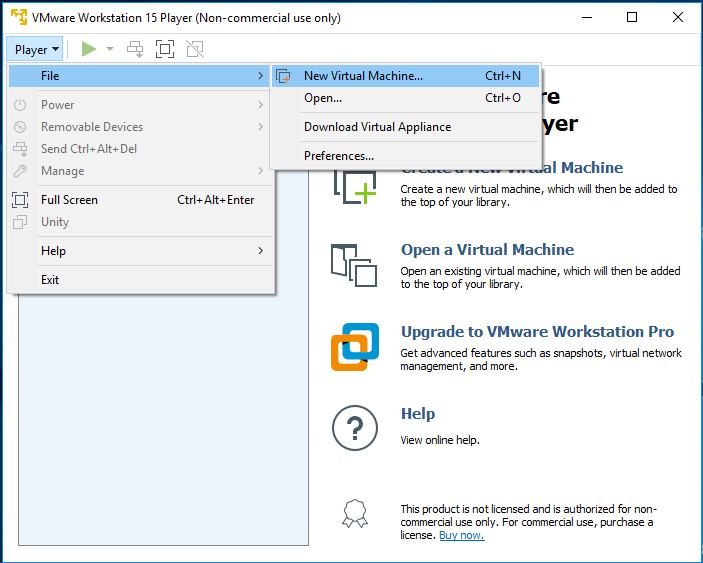Click the Unity menu icon

tap(20, 222)
